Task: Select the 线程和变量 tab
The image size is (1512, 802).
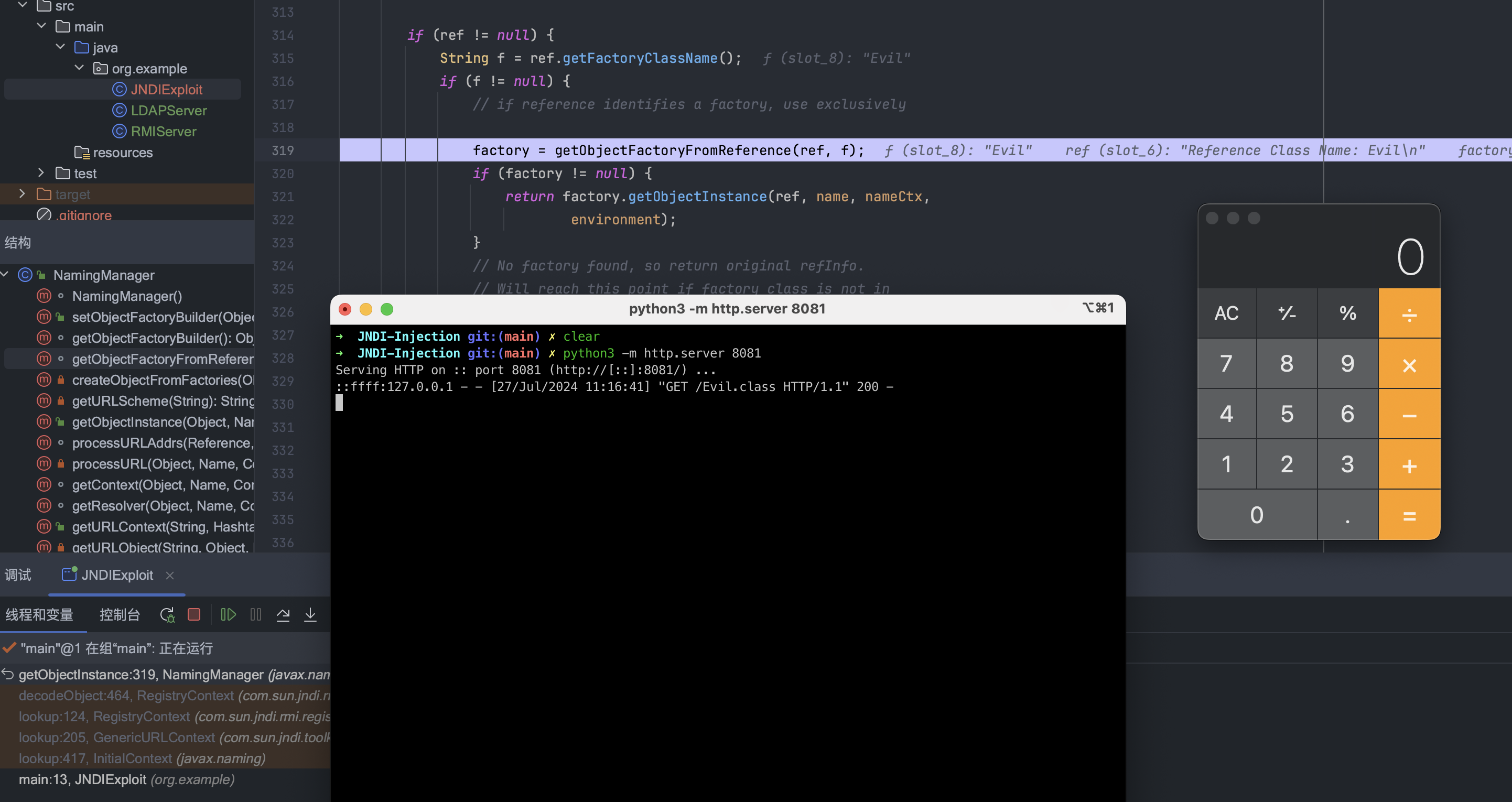Action: [39, 614]
